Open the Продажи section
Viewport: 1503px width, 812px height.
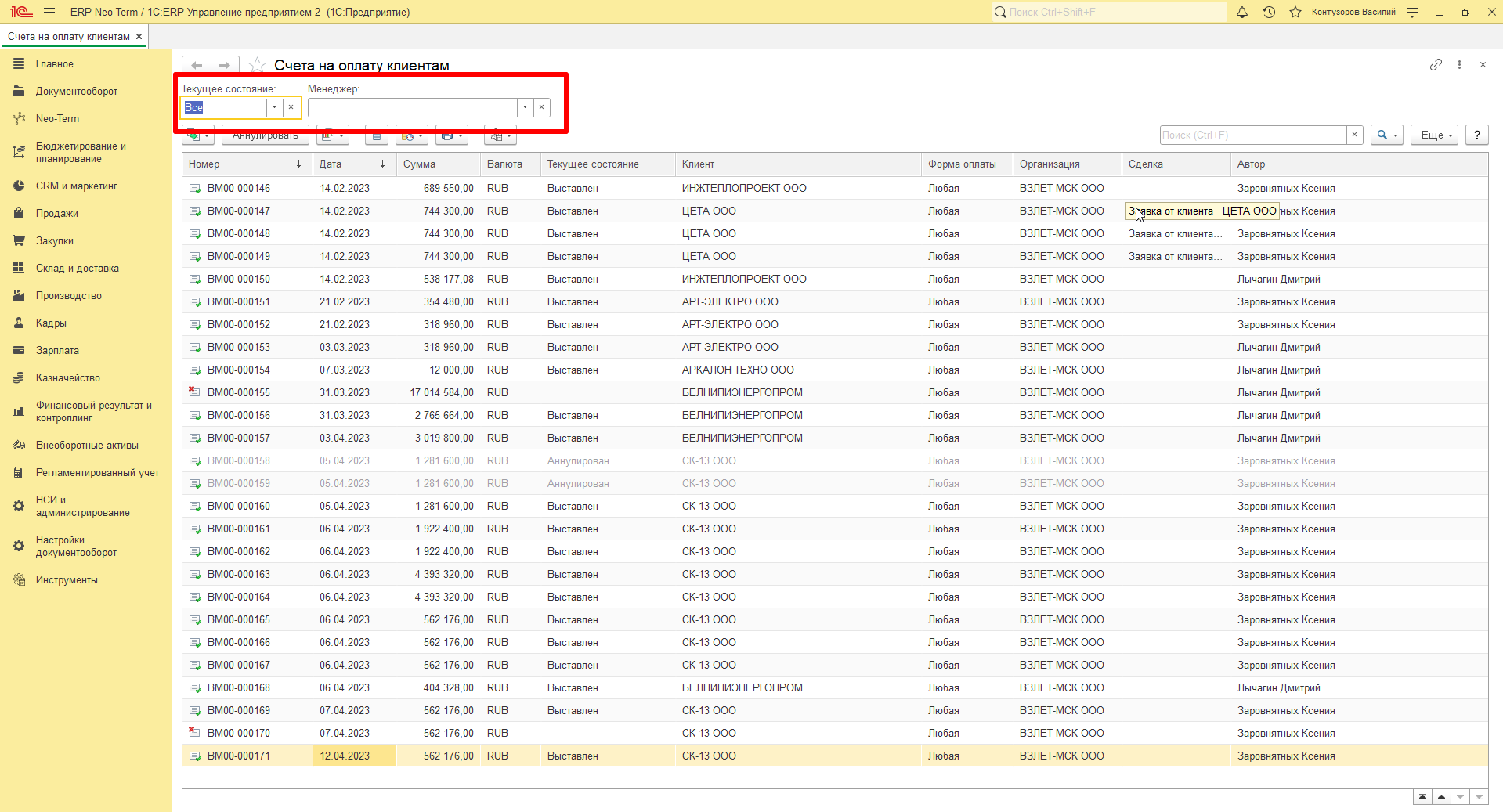(56, 213)
